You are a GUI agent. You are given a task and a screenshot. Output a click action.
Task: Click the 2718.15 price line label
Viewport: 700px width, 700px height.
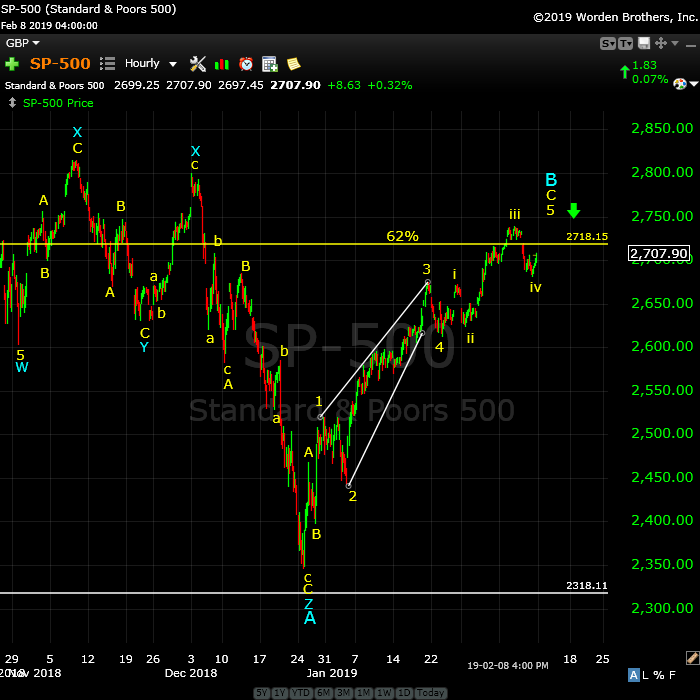click(x=587, y=236)
